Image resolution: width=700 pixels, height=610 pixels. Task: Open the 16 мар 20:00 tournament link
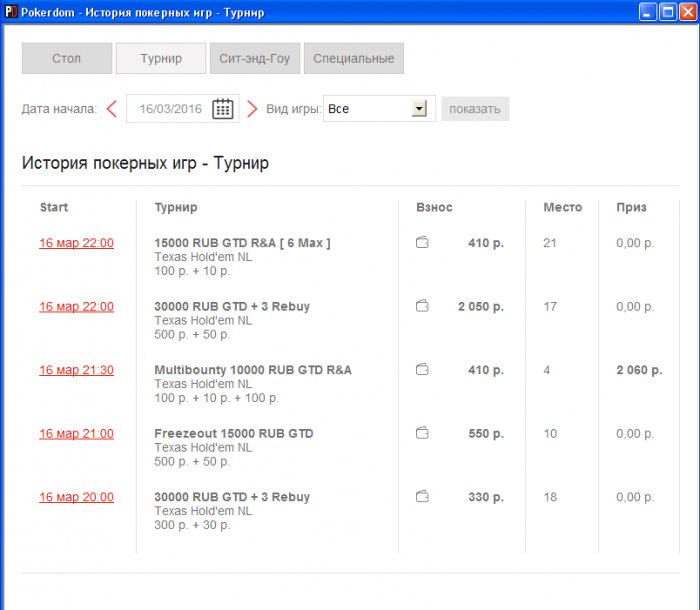pos(76,497)
